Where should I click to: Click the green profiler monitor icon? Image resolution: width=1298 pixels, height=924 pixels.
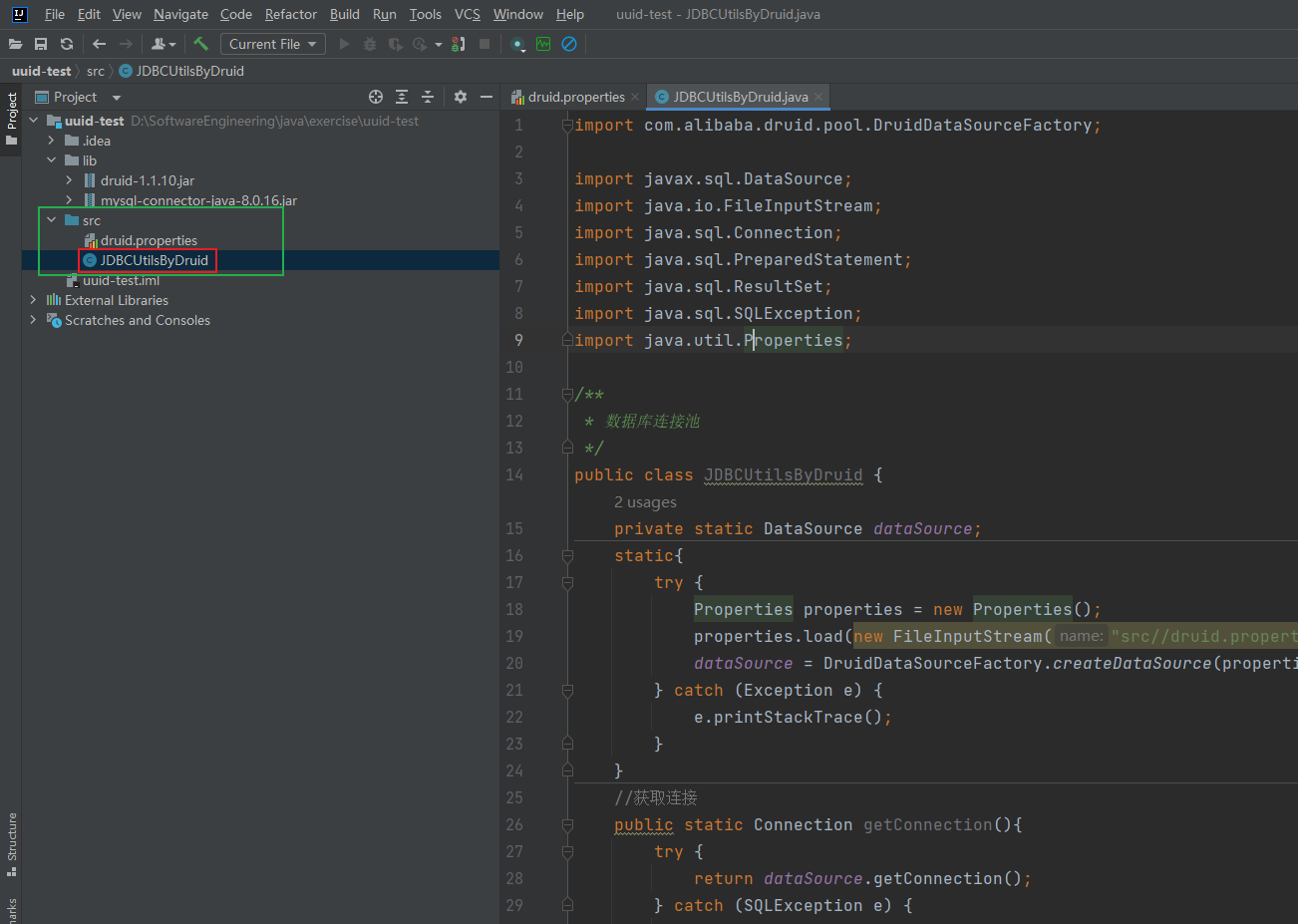[x=543, y=44]
